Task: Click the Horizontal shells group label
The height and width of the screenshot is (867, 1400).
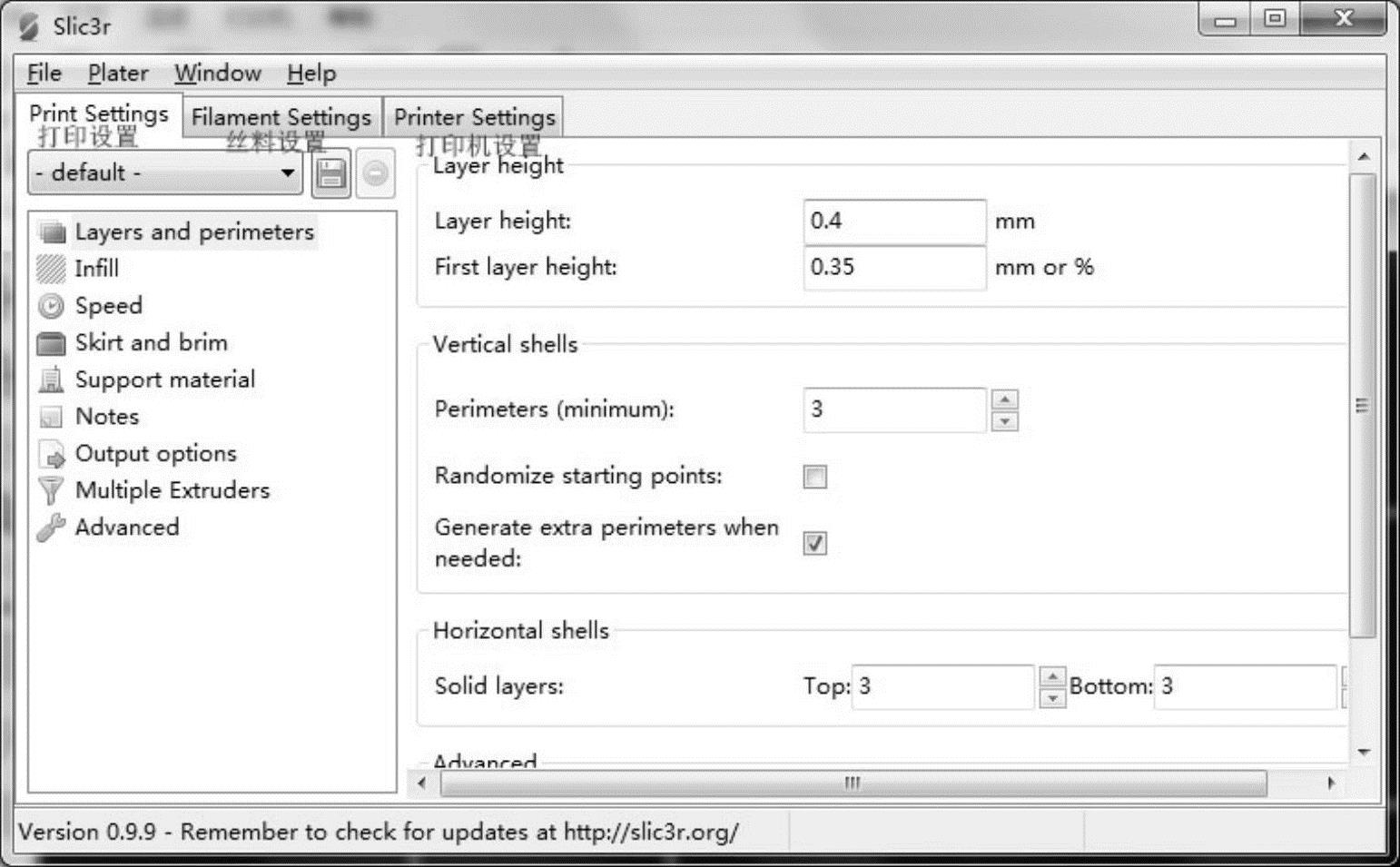Action: [520, 630]
